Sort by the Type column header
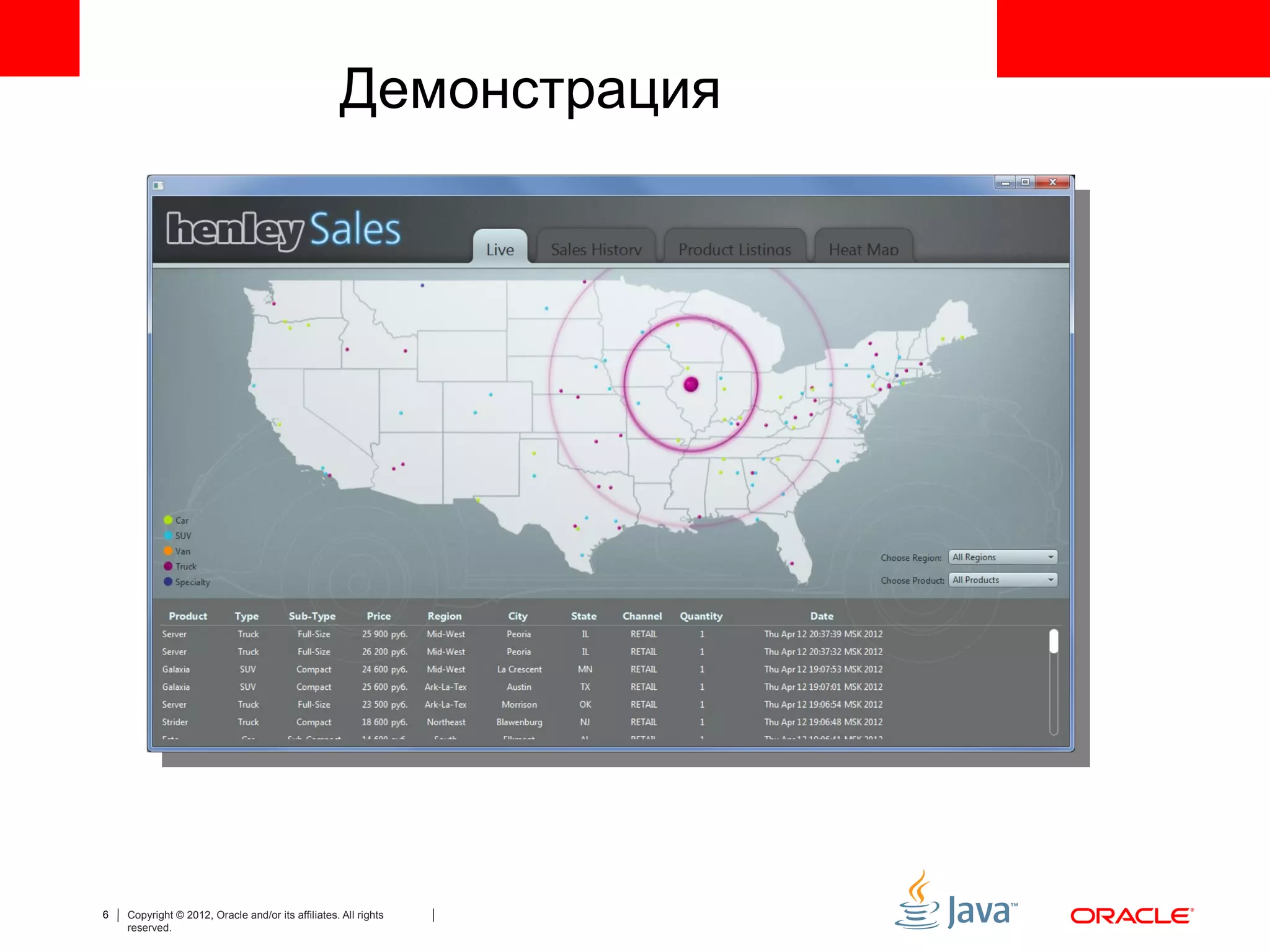The image size is (1270, 952). 247,616
